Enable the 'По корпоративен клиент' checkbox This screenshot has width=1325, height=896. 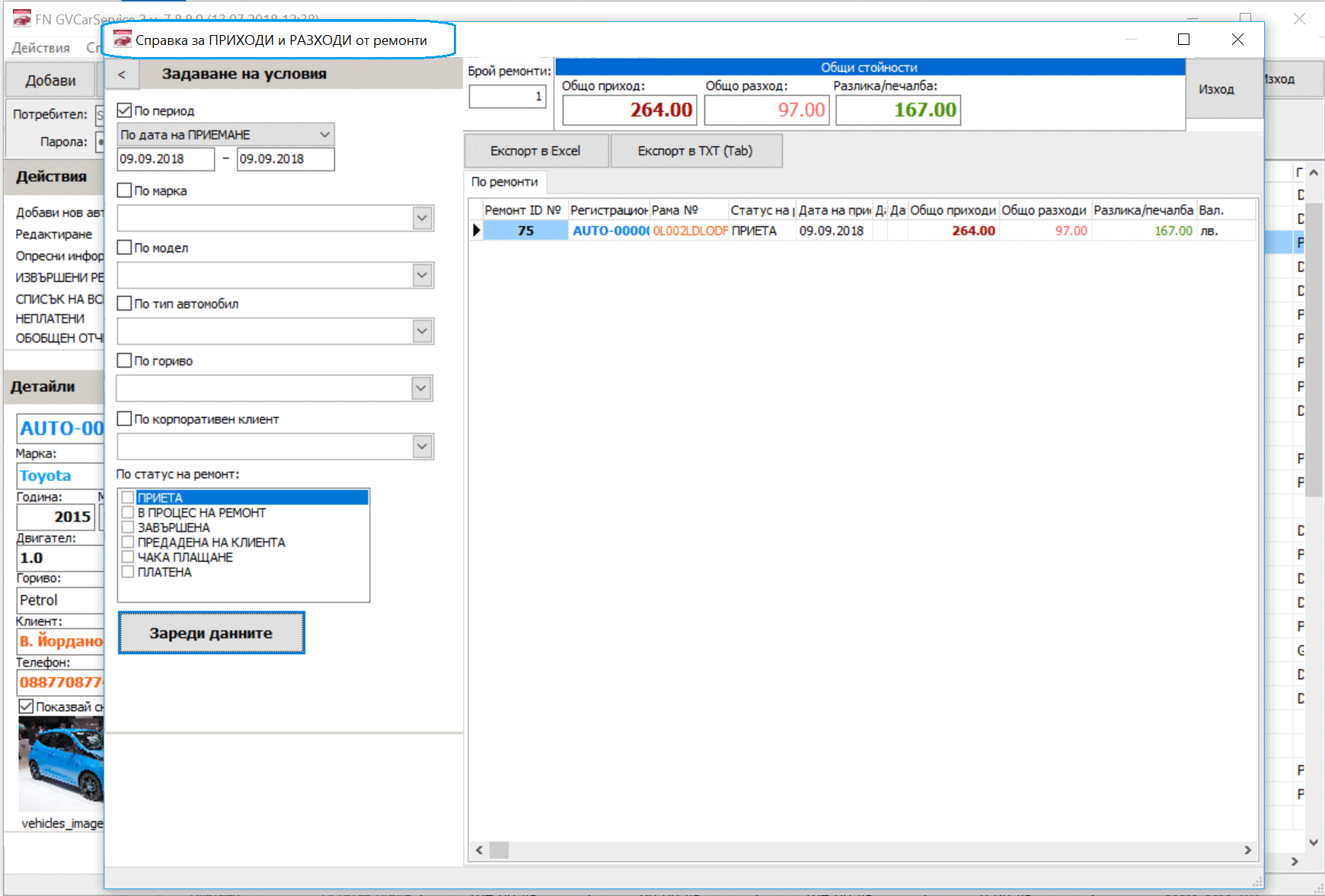point(125,419)
